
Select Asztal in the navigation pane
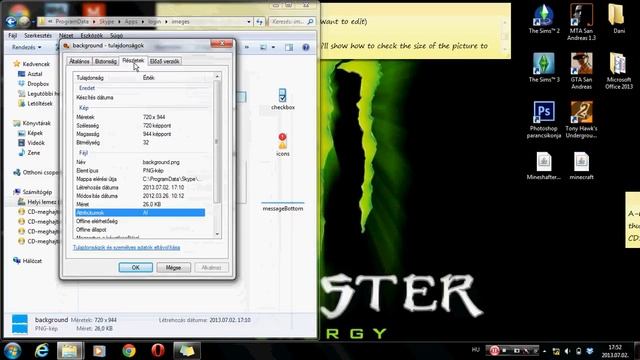coord(35,74)
